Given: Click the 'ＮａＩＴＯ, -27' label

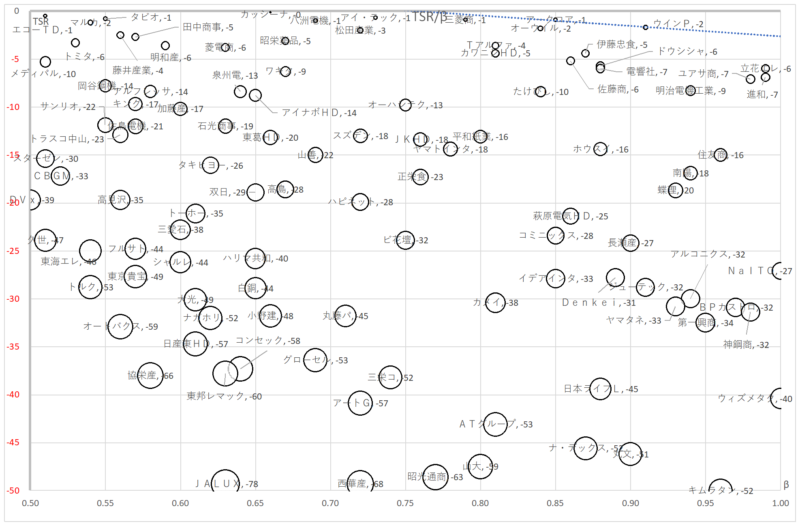Looking at the screenshot, I should click(x=760, y=271).
